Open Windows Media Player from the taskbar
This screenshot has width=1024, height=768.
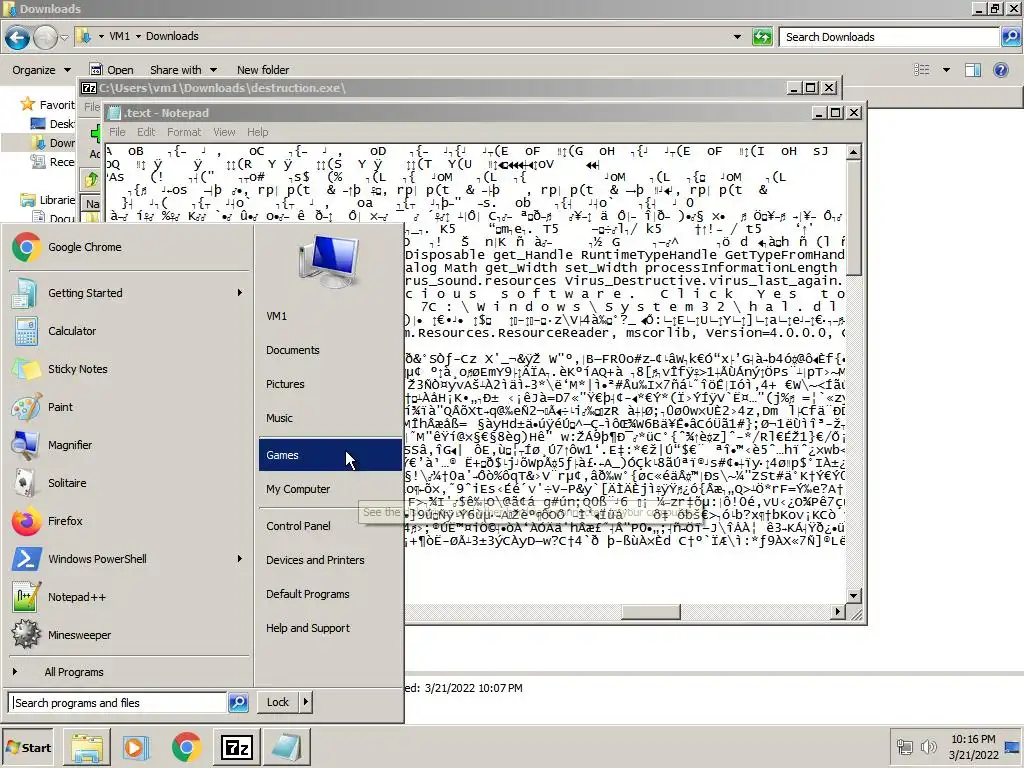136,747
